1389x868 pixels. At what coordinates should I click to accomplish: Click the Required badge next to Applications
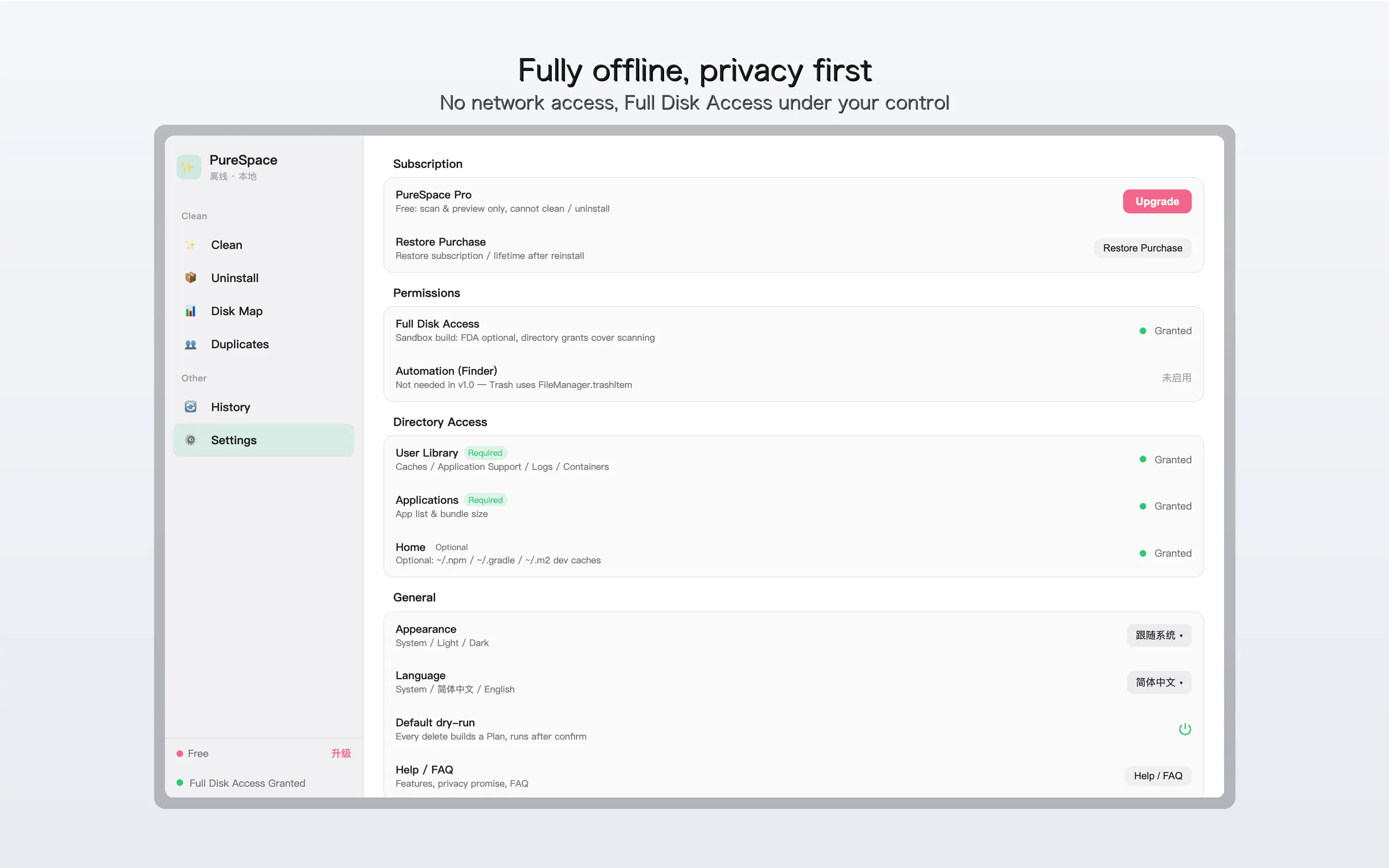click(x=485, y=500)
